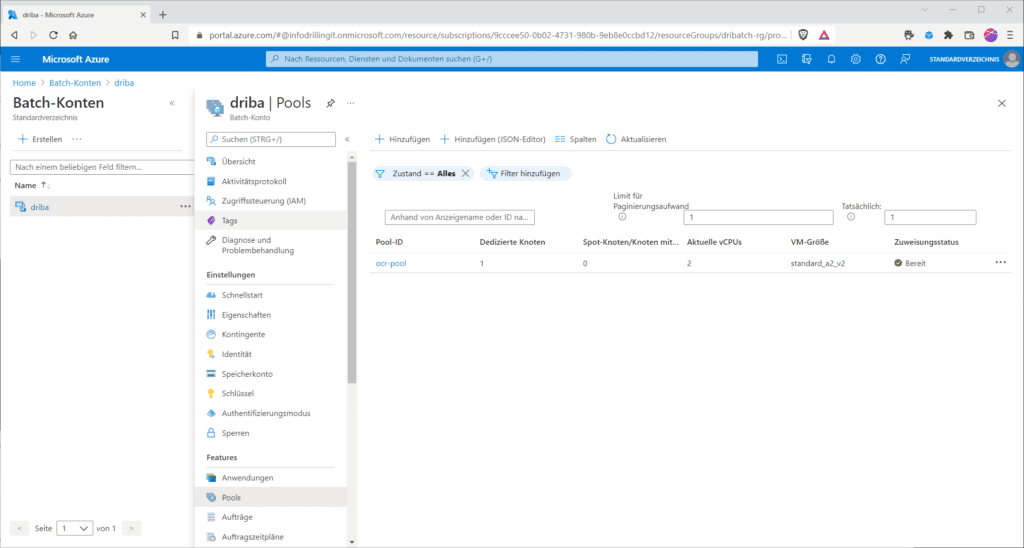Open more commands next to Erstellen
The height and width of the screenshot is (548, 1024).
click(77, 139)
